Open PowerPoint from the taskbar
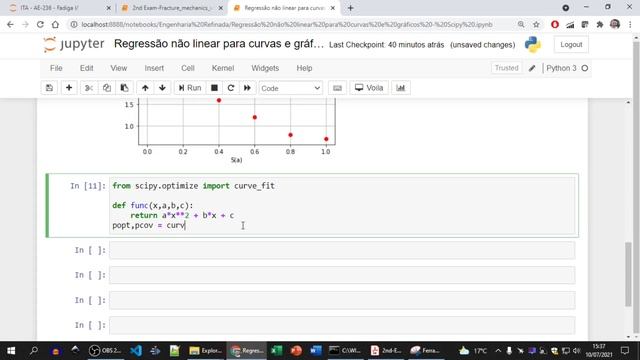640x360 pixels. pos(296,351)
